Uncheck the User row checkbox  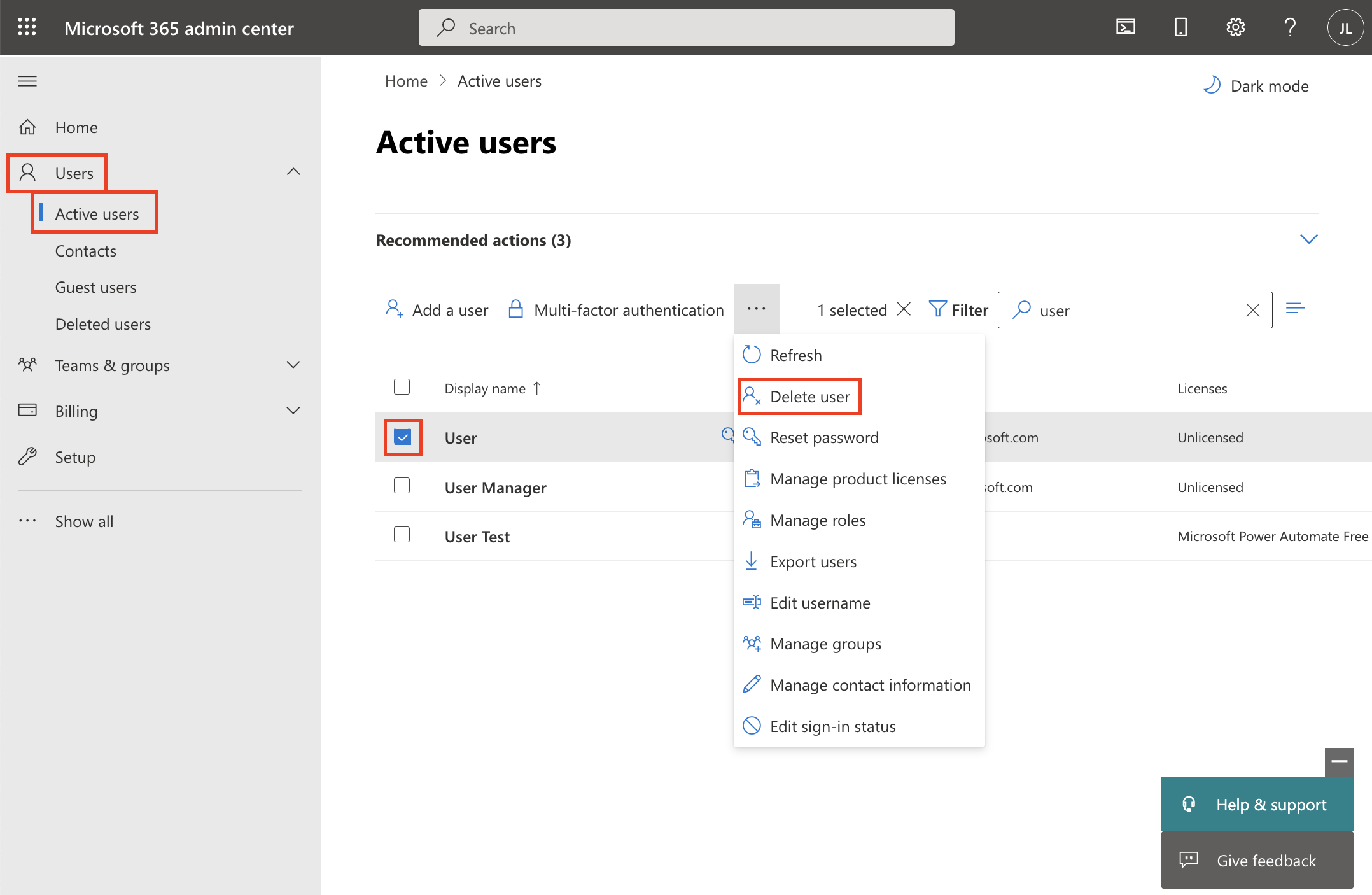403,437
